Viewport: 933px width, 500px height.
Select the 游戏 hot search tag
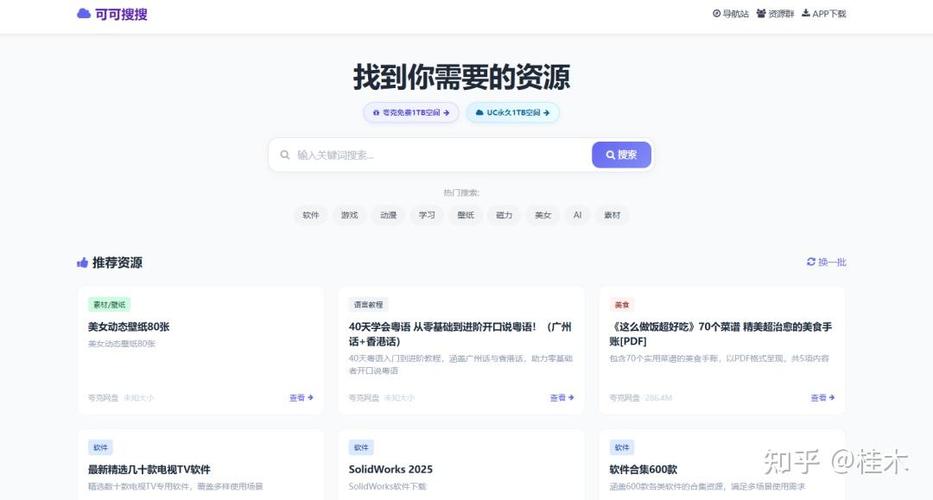coord(349,215)
